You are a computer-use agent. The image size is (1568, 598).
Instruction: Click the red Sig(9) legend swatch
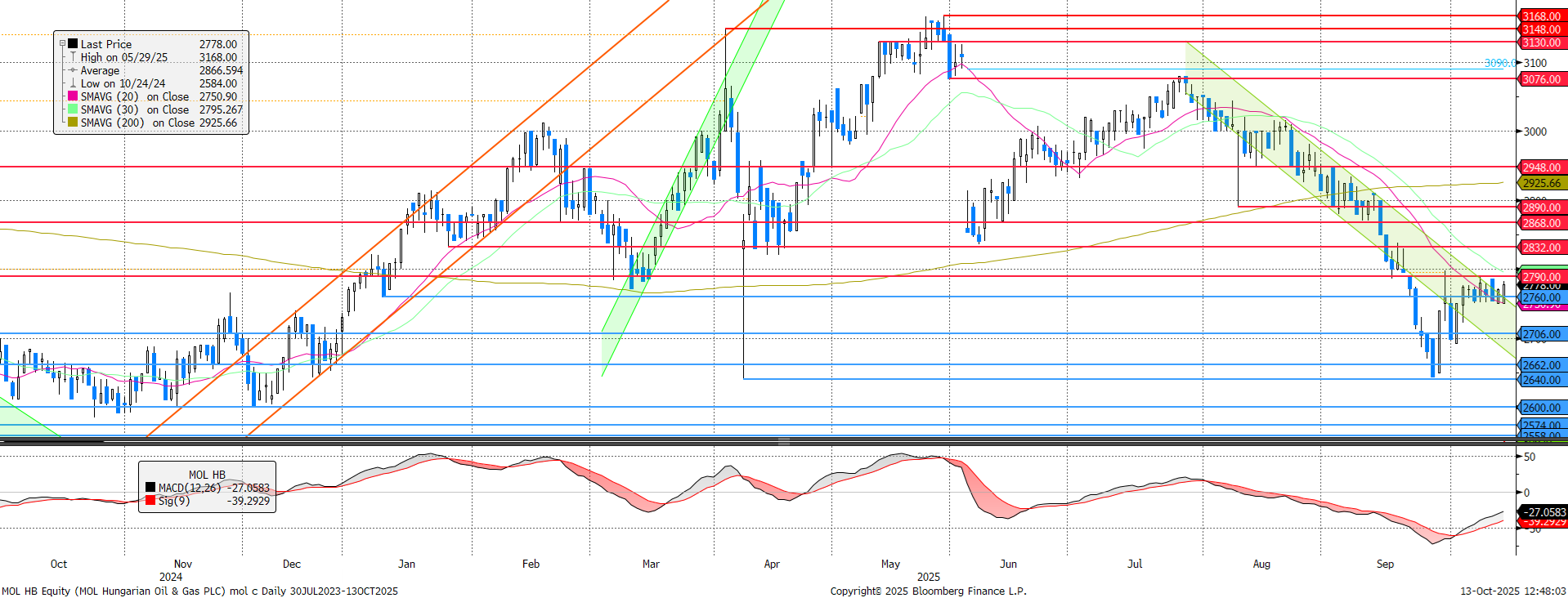click(x=150, y=501)
